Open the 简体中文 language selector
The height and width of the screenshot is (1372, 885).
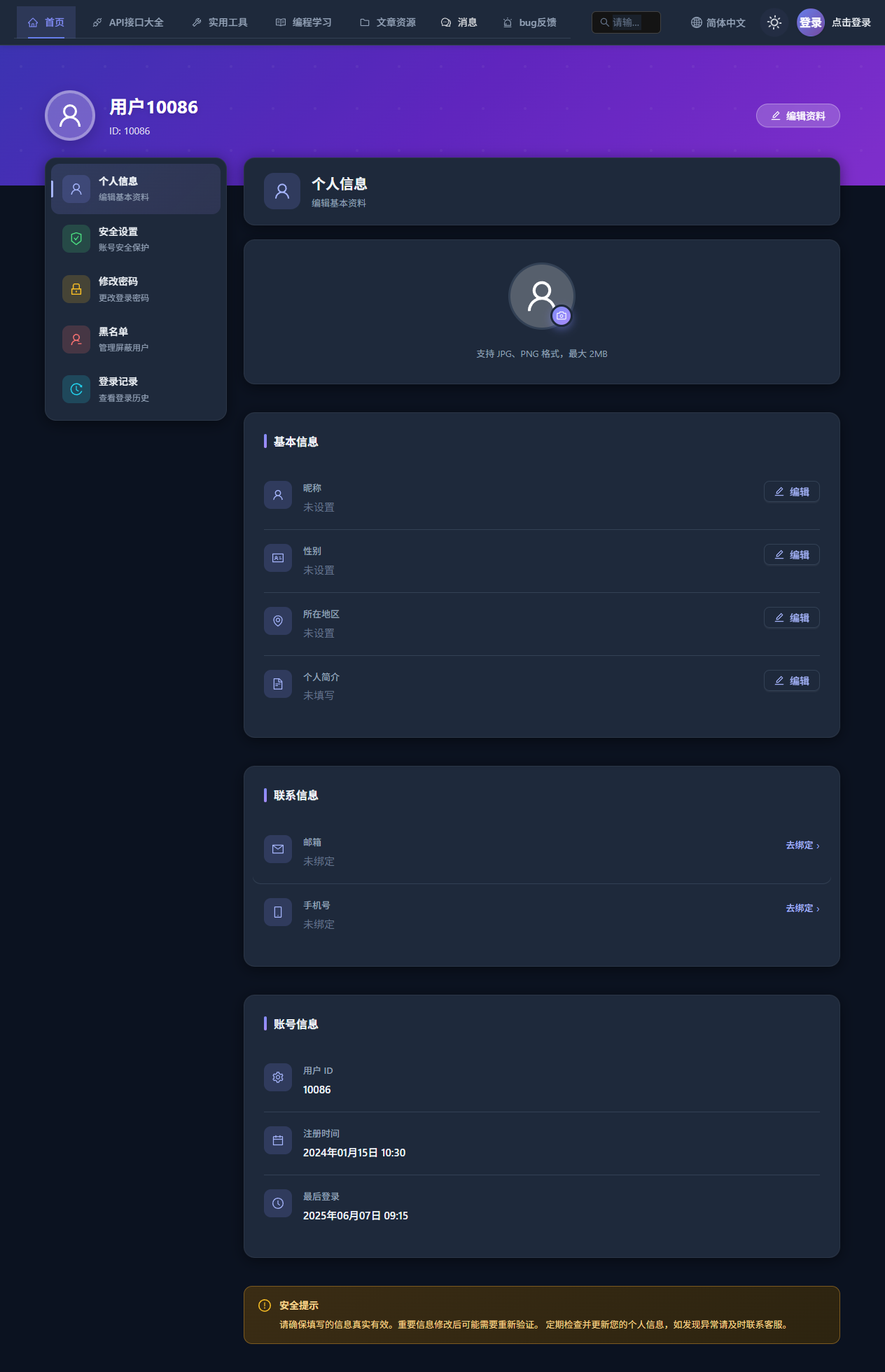(x=718, y=22)
